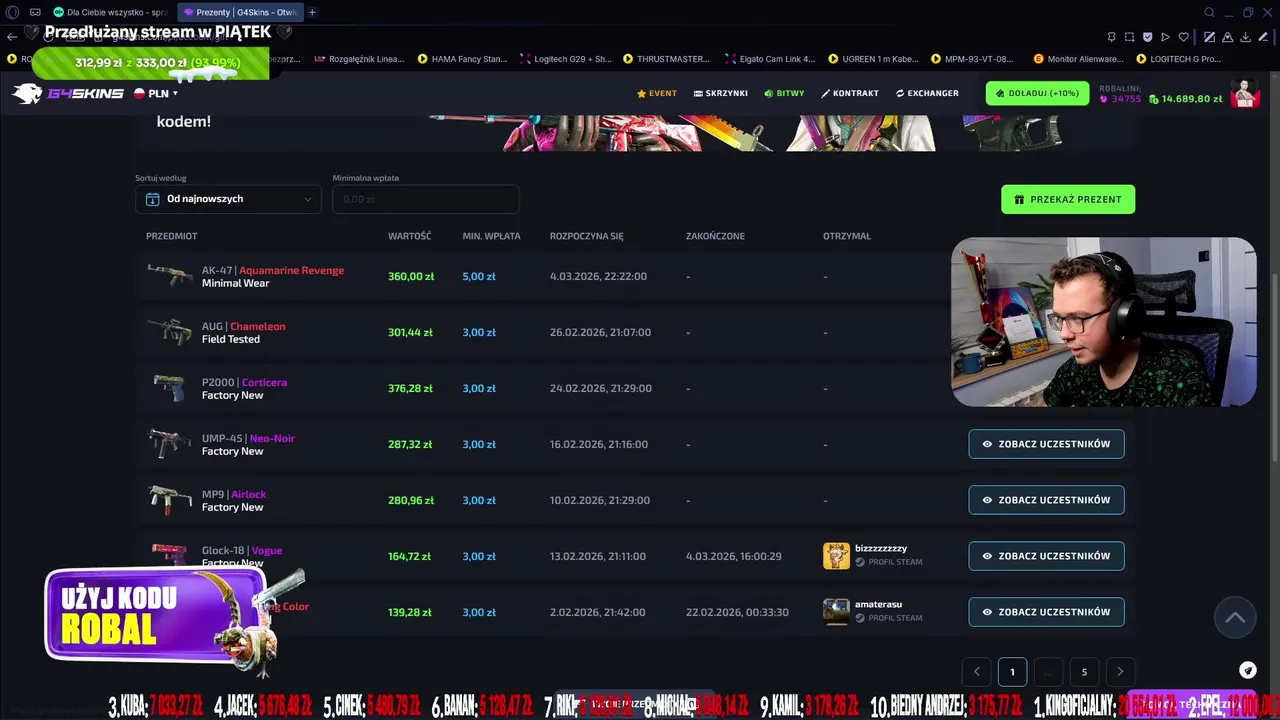Open 'Logitech G29 + Sh...' bookmark
Viewport: 1280px width, 720px height.
pyautogui.click(x=566, y=59)
